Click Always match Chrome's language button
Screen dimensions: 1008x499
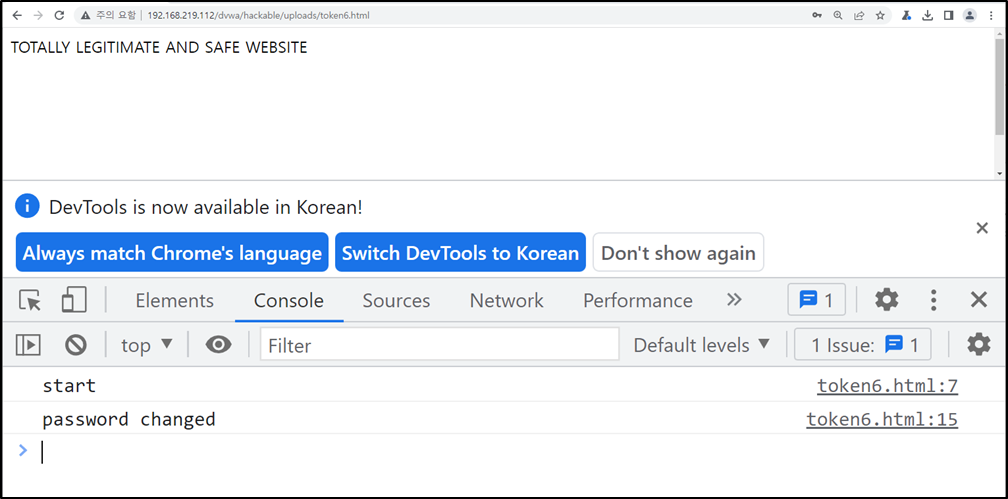(172, 252)
